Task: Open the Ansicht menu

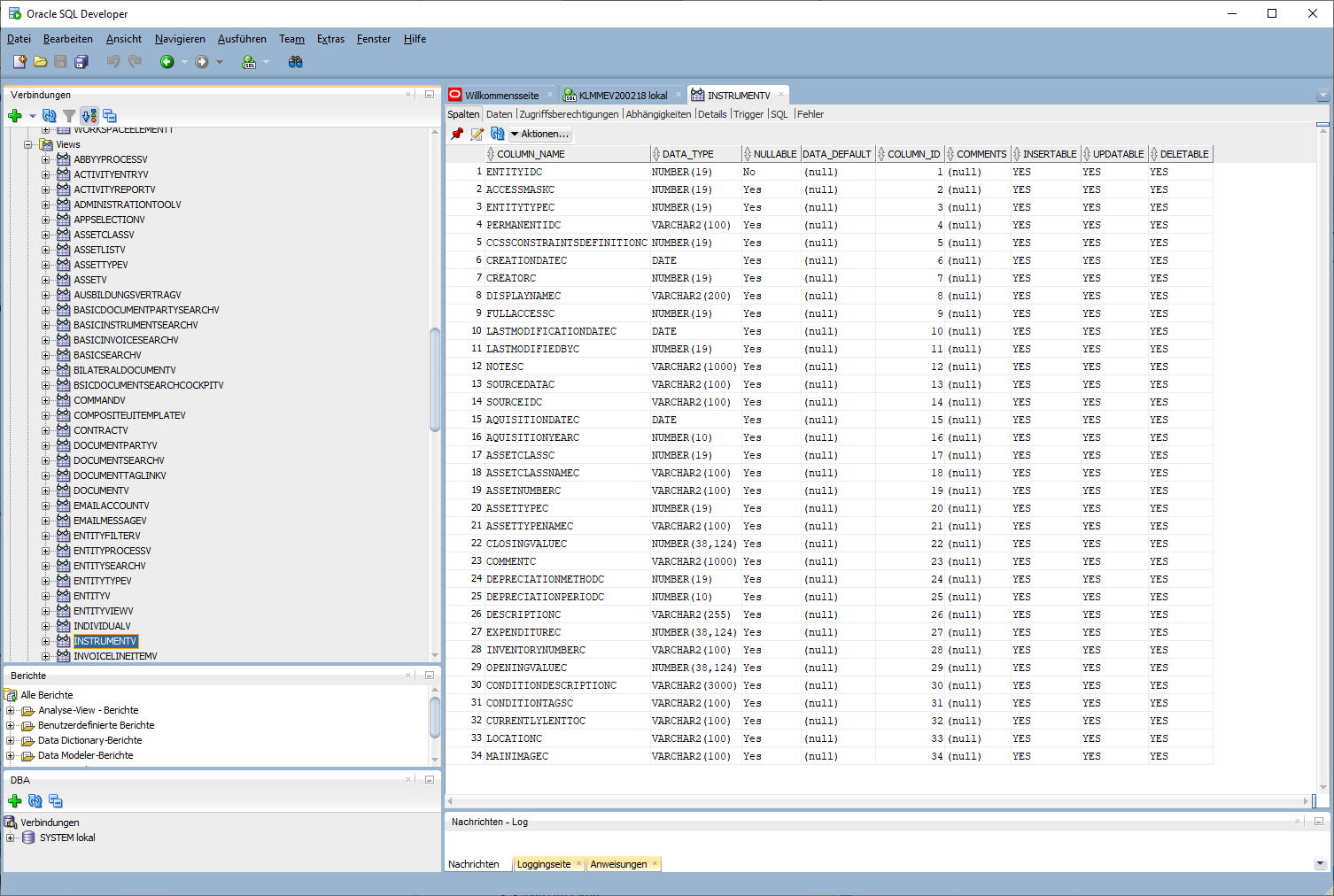Action: point(124,39)
